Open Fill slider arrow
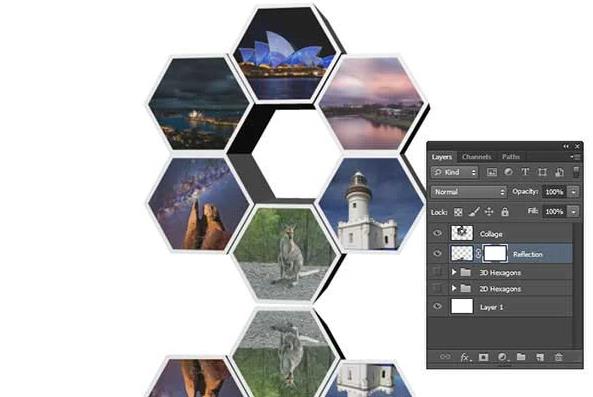This screenshot has width=593, height=397. pyautogui.click(x=574, y=212)
